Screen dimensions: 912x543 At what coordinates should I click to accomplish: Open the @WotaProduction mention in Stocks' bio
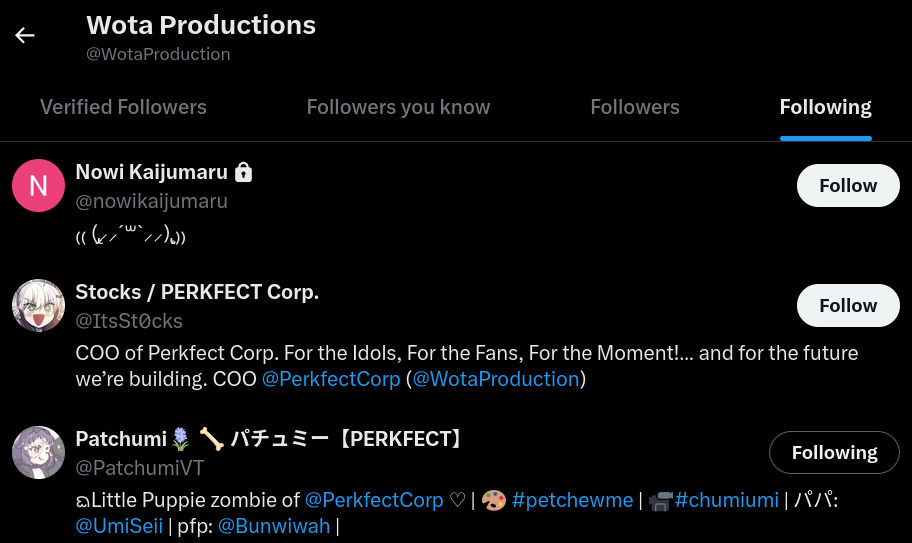(x=496, y=380)
